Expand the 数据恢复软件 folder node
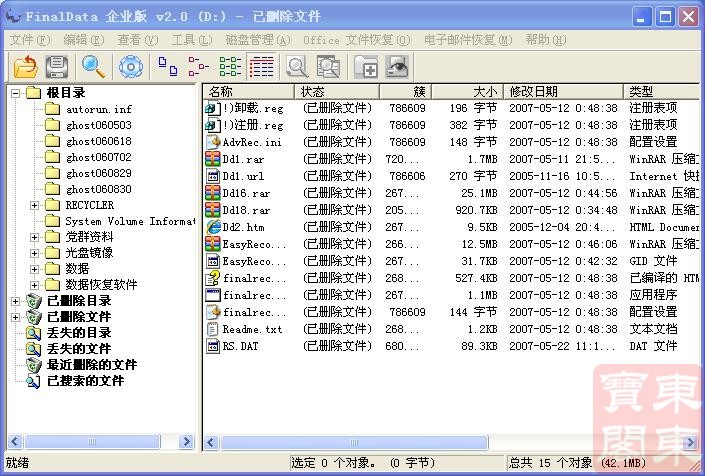 coord(35,285)
